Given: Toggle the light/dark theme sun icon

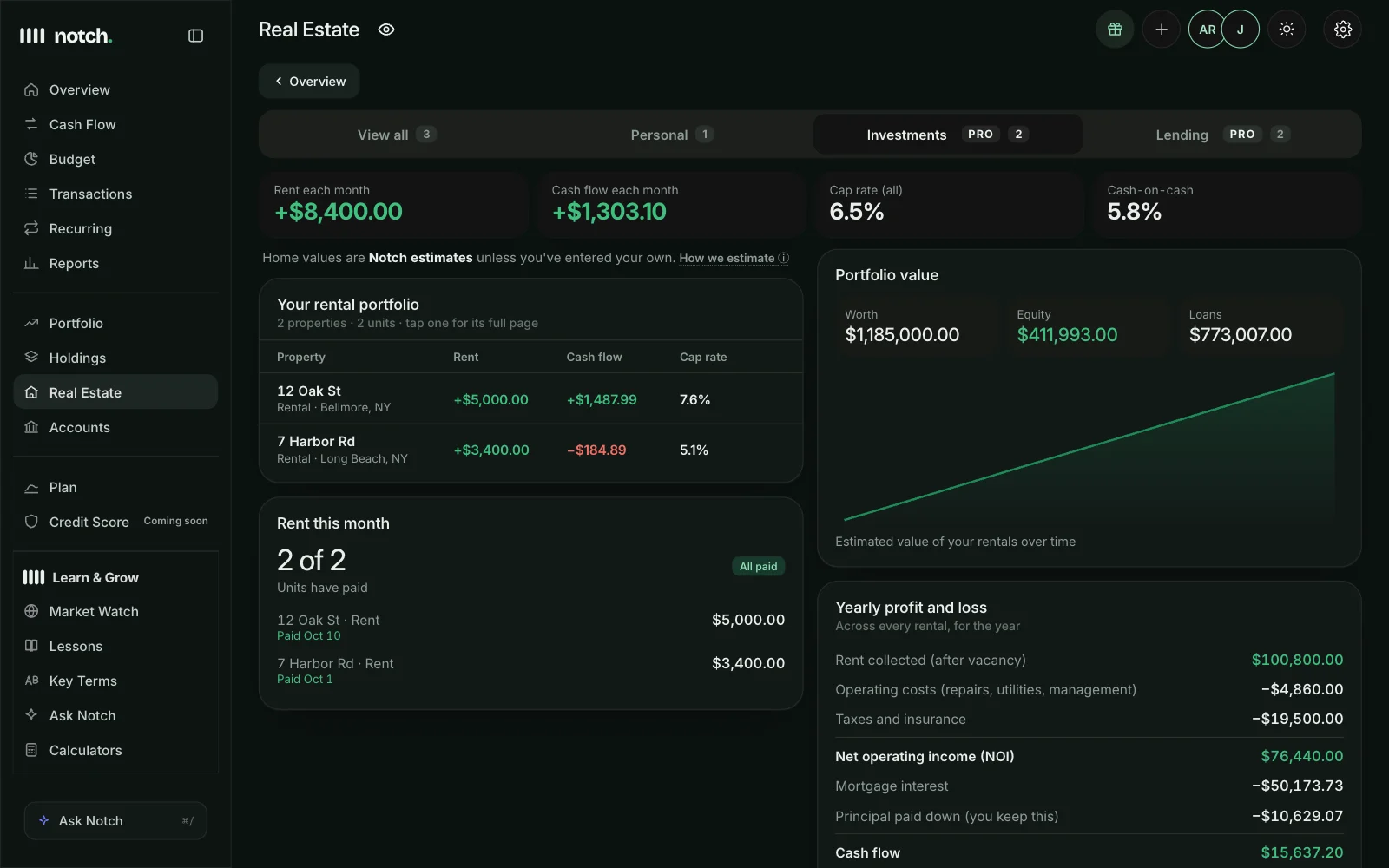Looking at the screenshot, I should pos(1287,30).
